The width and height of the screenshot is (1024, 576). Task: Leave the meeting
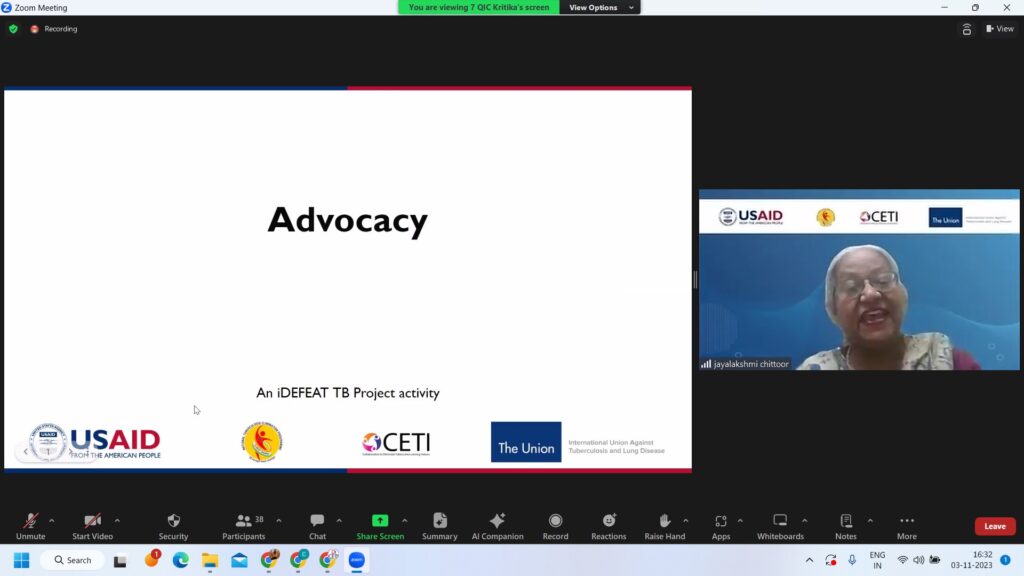994,526
